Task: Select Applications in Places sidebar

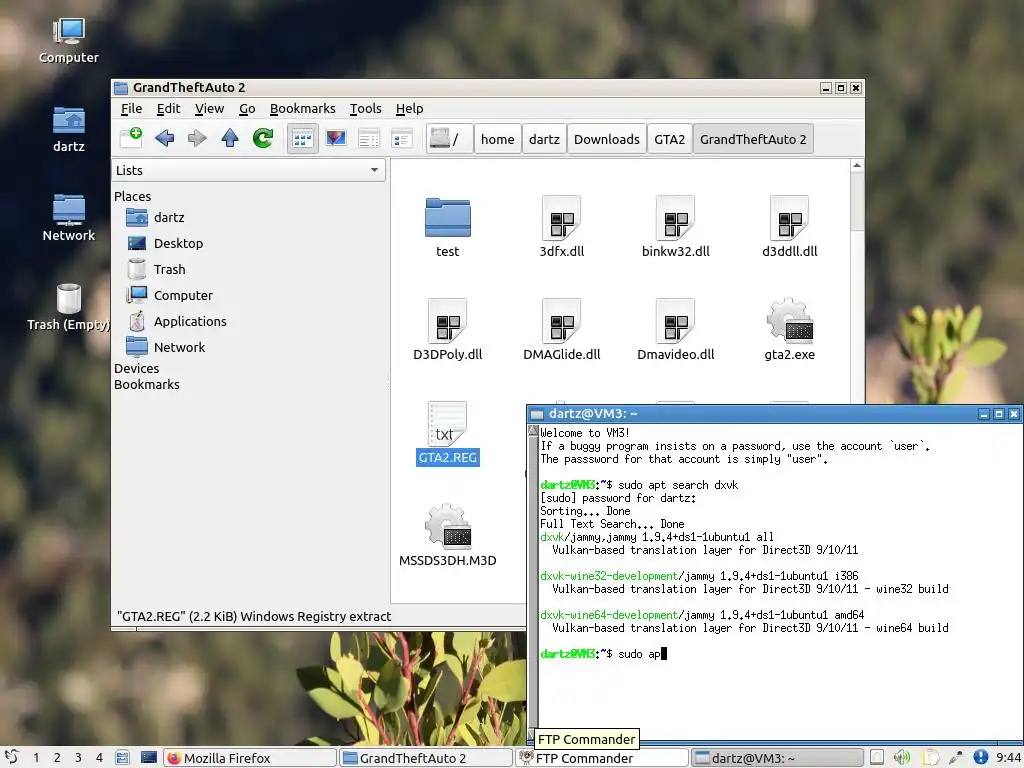Action: 177,321
